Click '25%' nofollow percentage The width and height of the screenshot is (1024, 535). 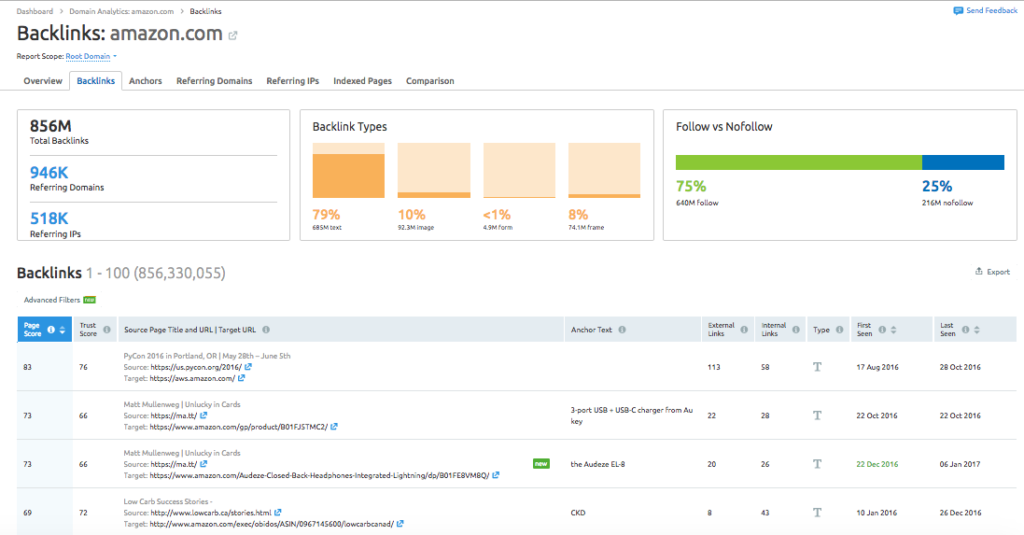tap(937, 186)
